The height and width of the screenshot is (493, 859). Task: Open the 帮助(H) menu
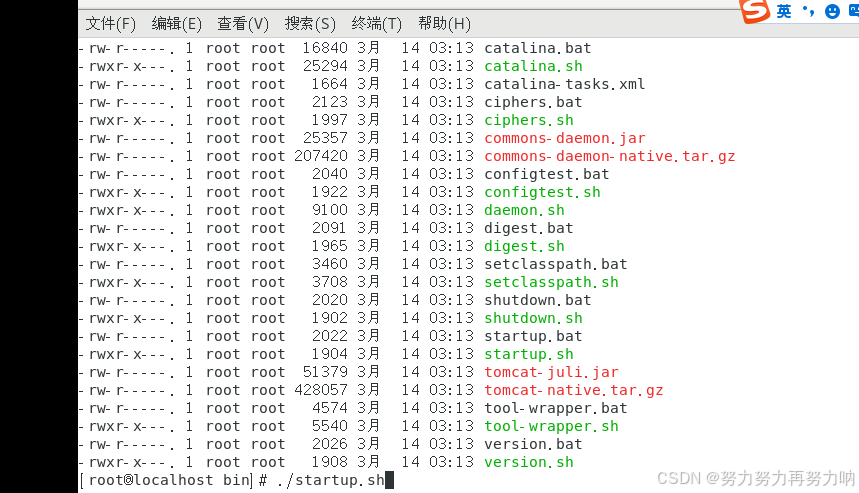(444, 24)
